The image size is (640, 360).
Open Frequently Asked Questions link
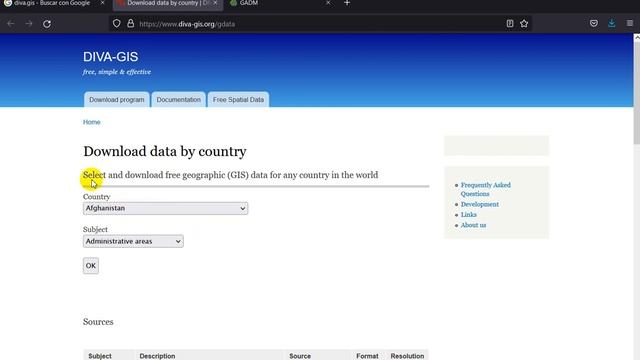click(x=486, y=189)
